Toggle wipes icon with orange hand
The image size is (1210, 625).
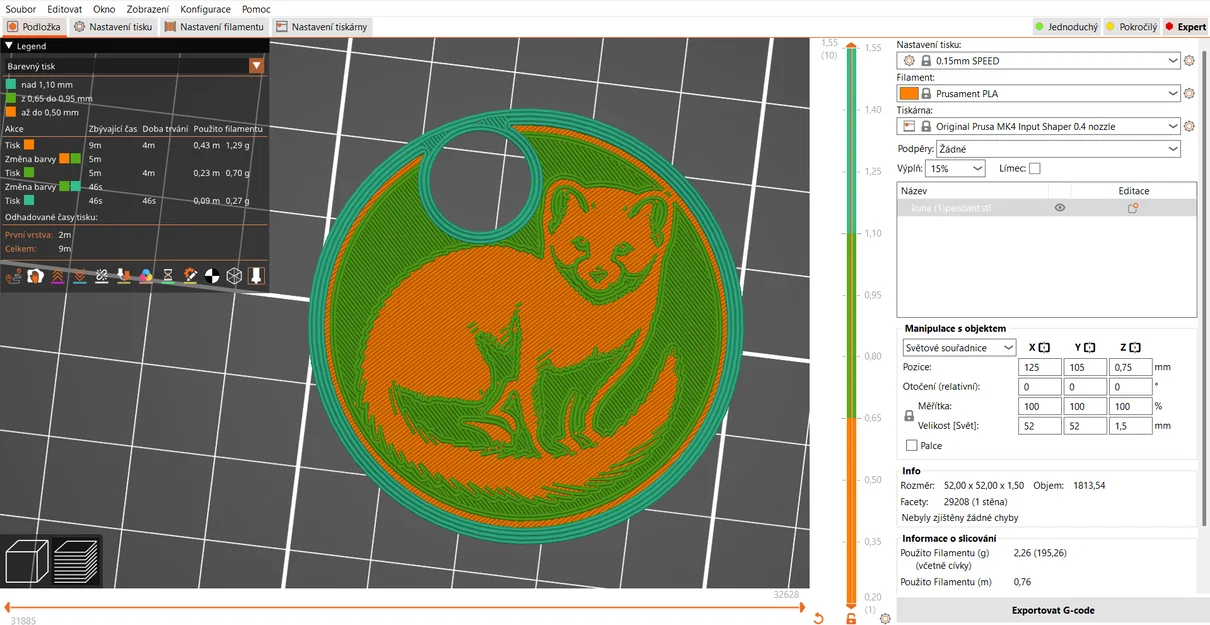click(36, 275)
